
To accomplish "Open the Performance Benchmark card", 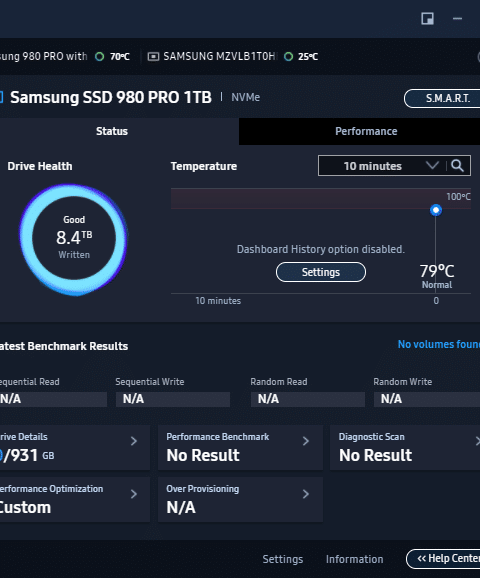I will [x=240, y=448].
